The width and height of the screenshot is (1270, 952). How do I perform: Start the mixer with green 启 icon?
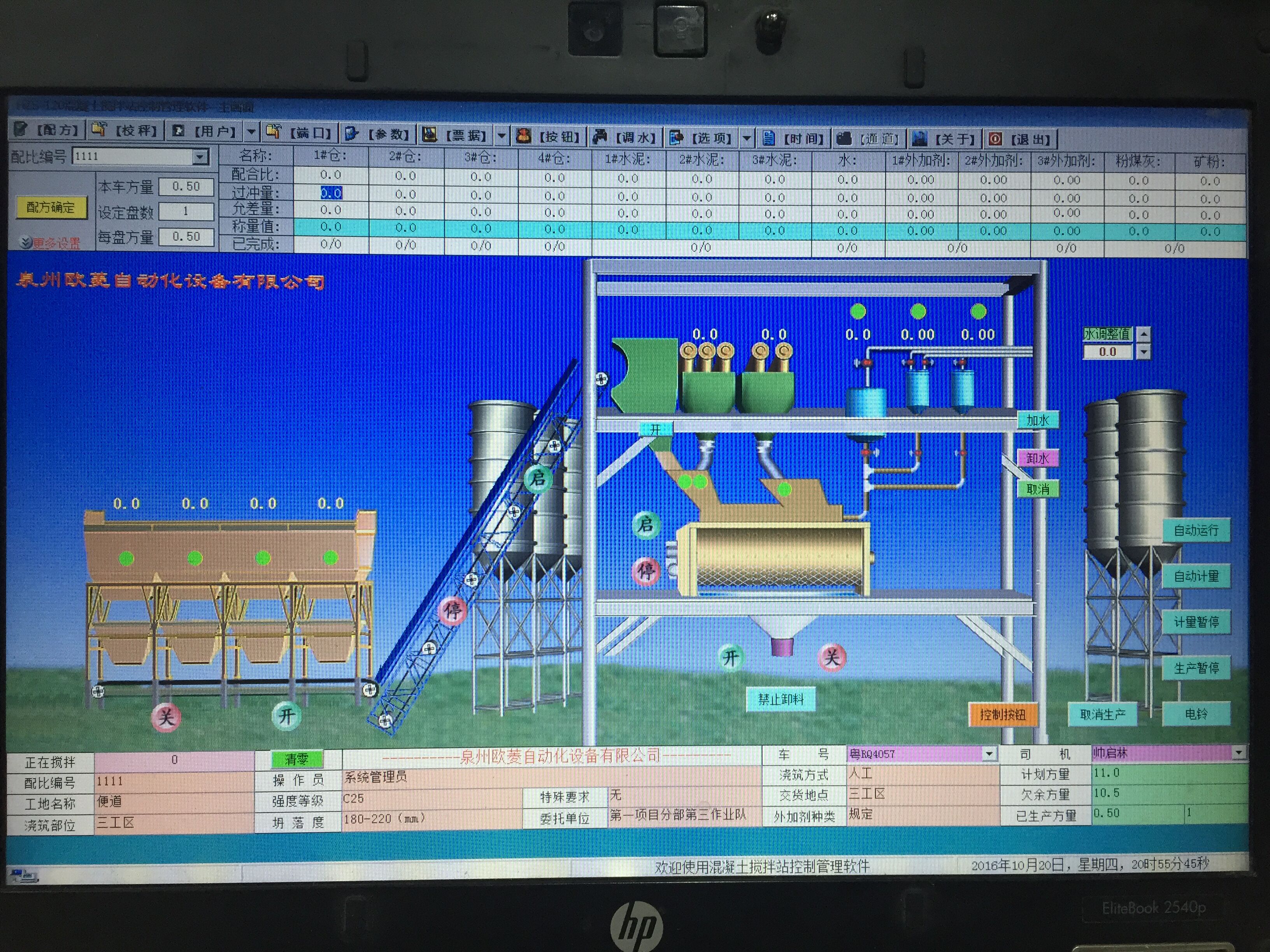(x=646, y=525)
